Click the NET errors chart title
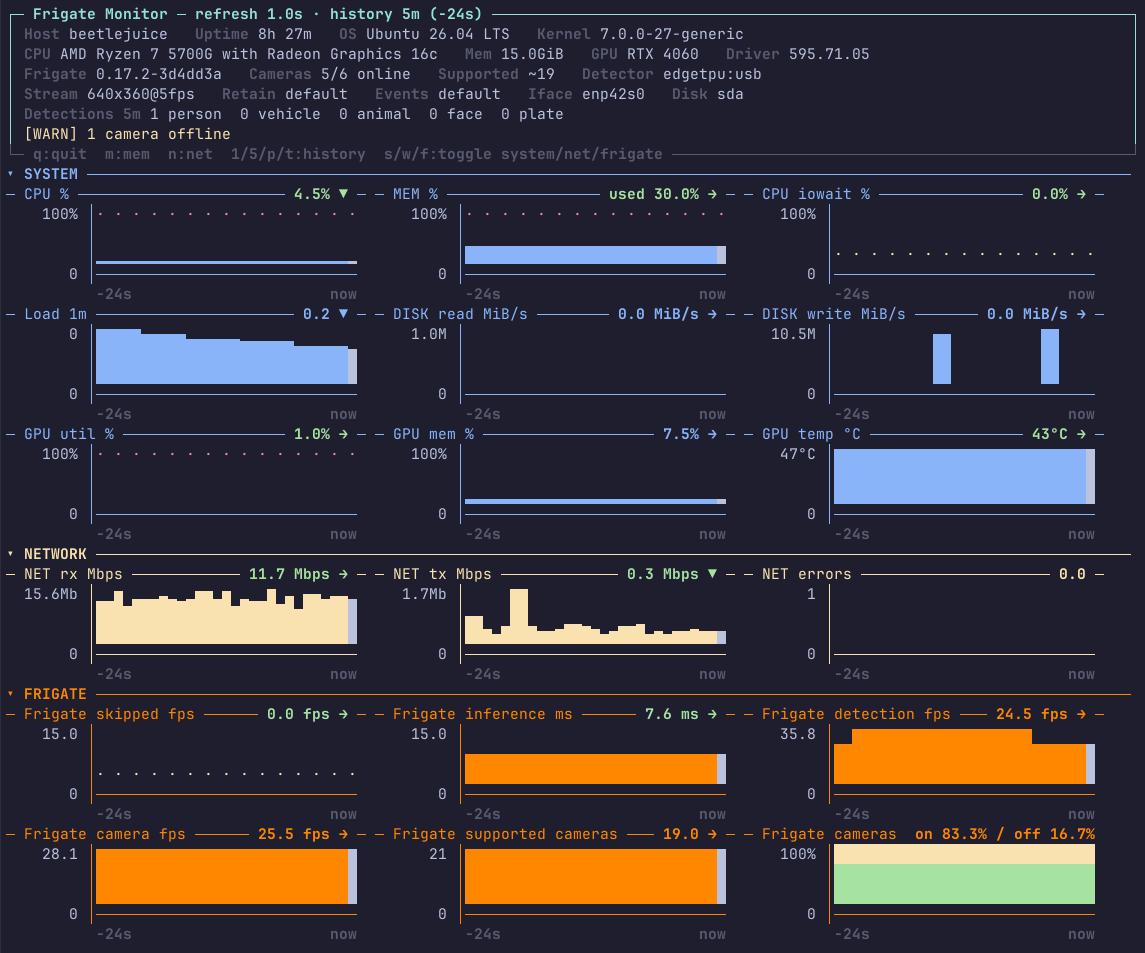 pyautogui.click(x=806, y=574)
